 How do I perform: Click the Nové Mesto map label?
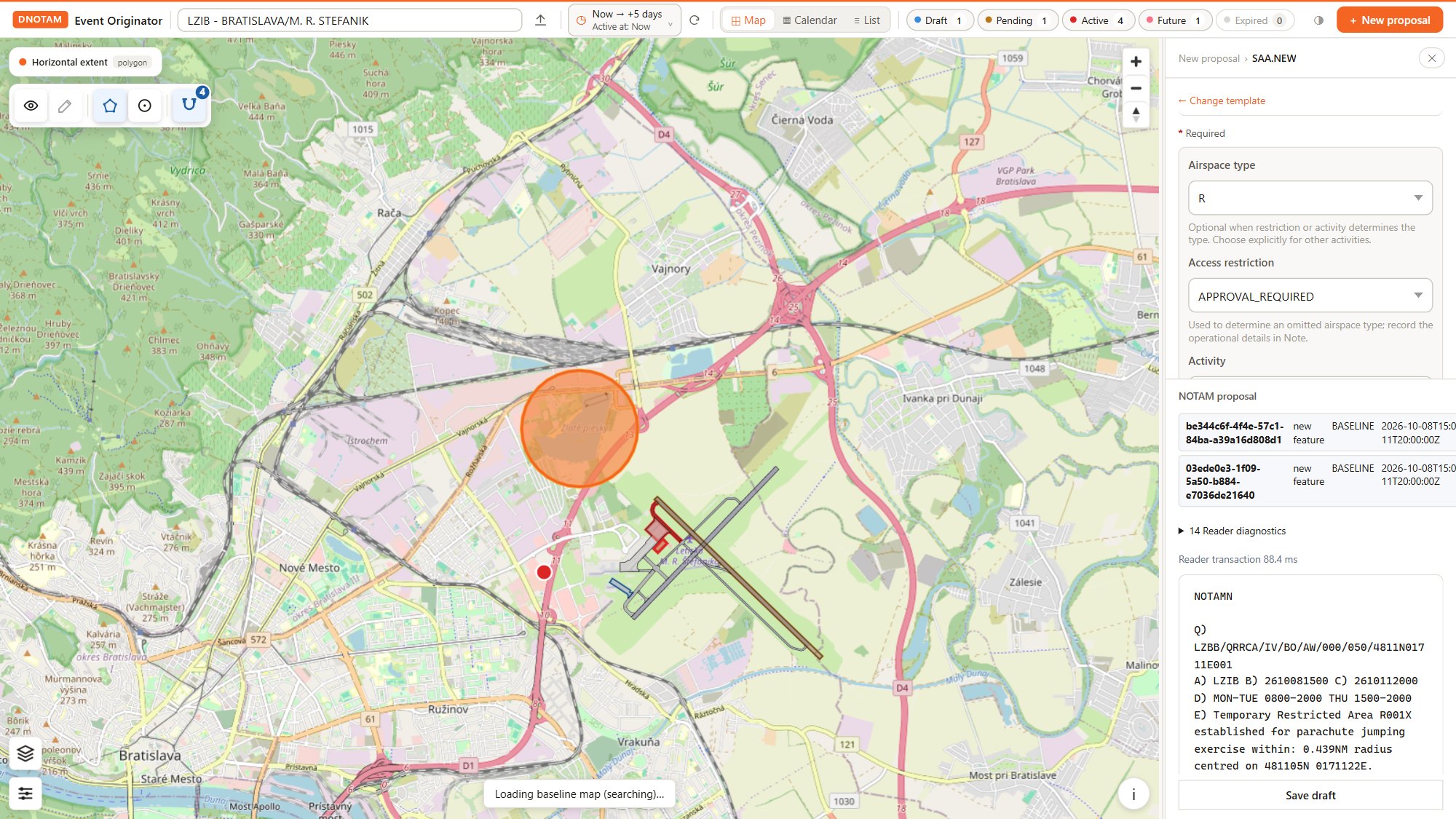309,567
